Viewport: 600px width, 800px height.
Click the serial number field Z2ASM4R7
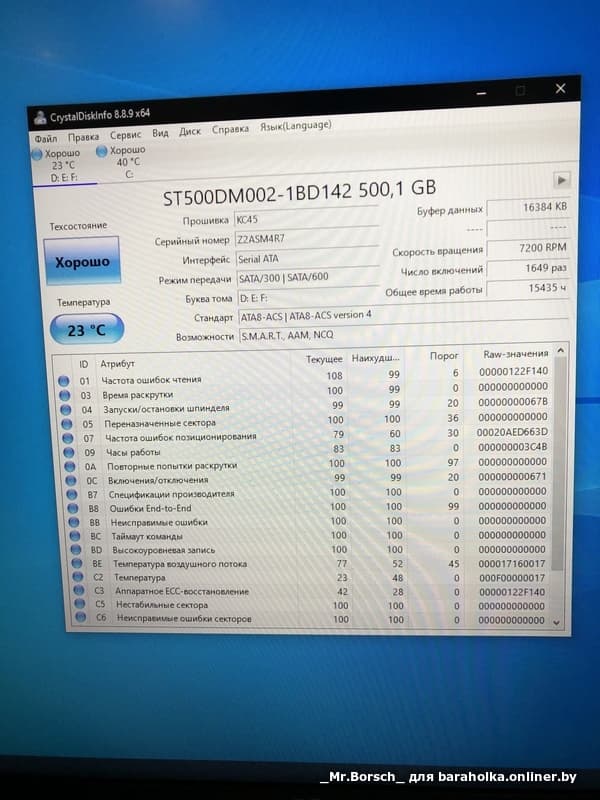coord(307,237)
